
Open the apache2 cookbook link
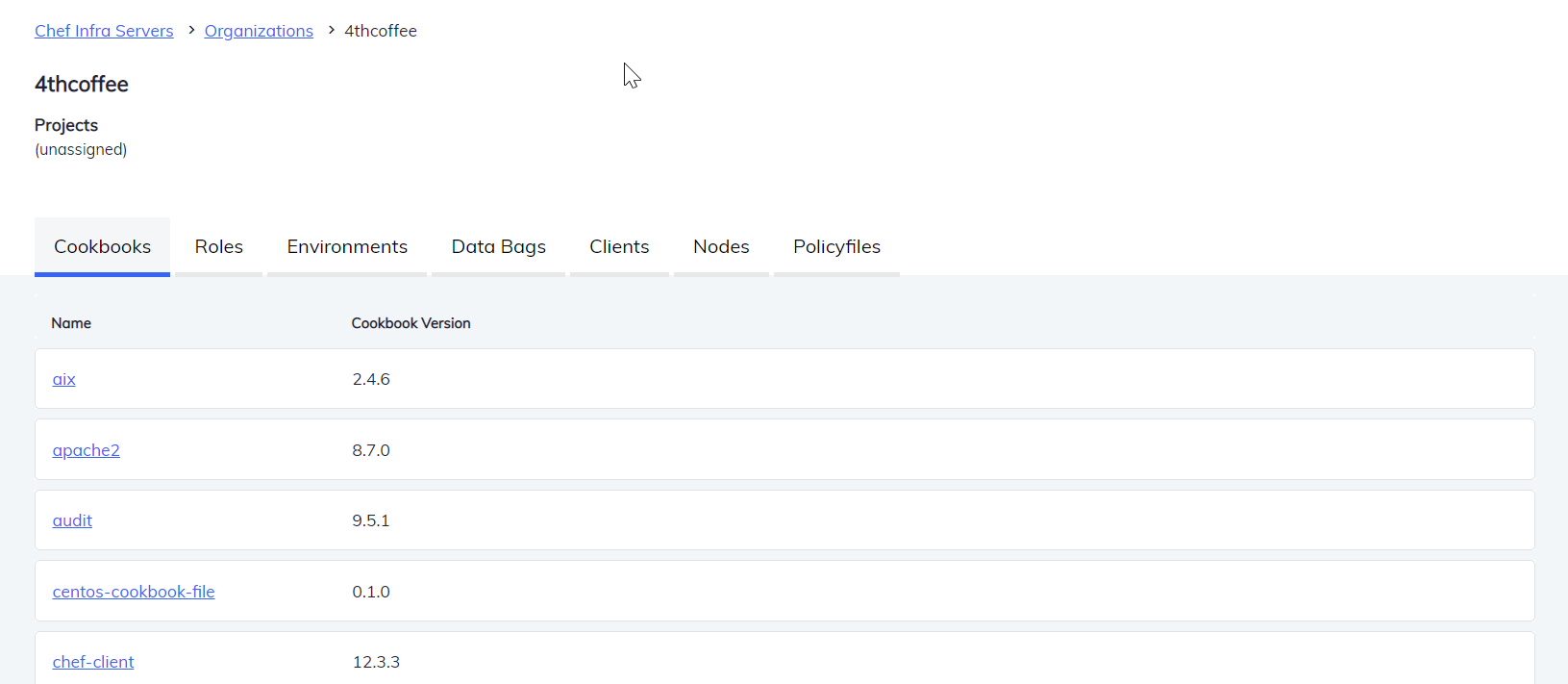(x=86, y=450)
